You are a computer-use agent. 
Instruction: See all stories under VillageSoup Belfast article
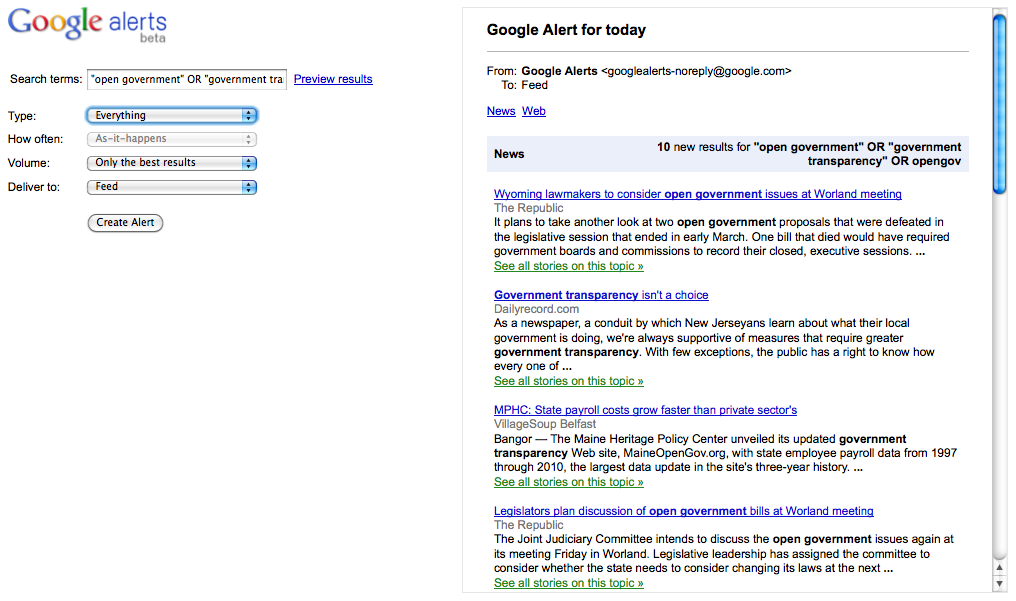568,482
